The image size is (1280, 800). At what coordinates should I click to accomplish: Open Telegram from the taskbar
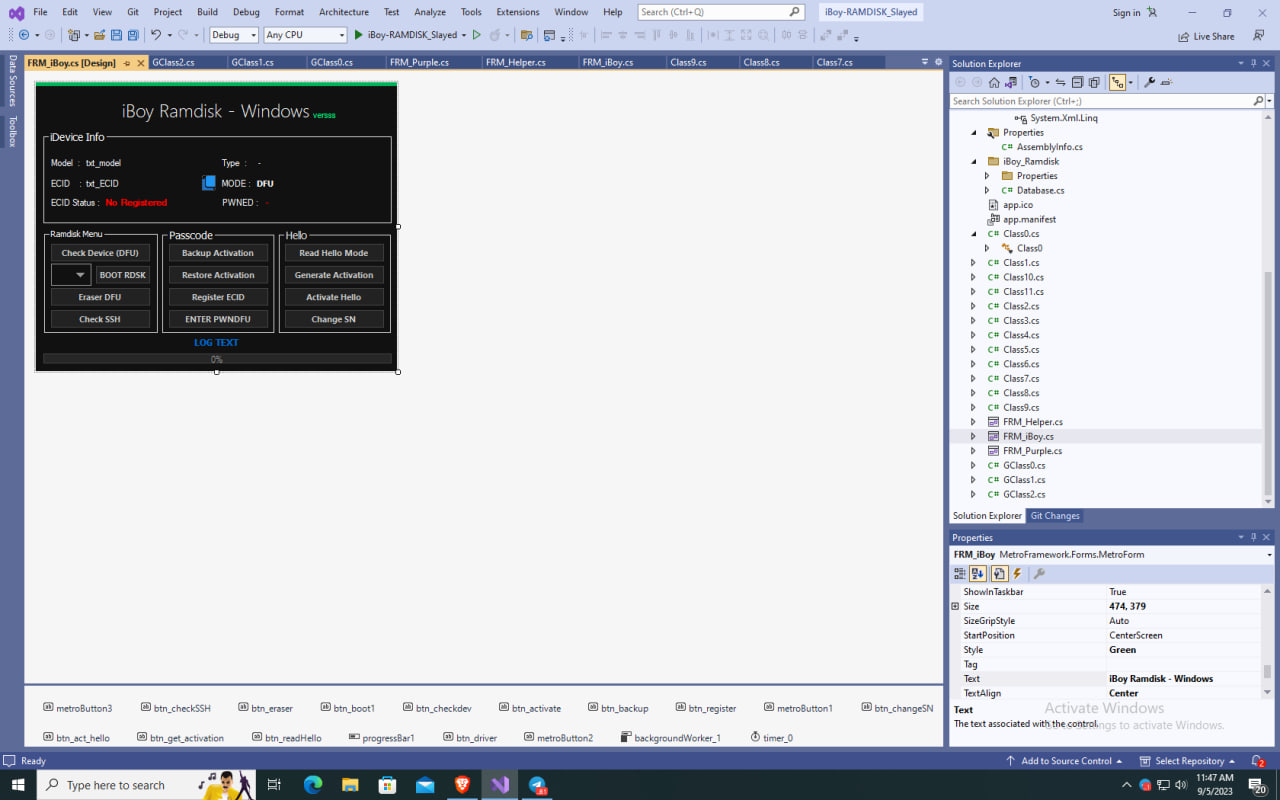(x=538, y=785)
